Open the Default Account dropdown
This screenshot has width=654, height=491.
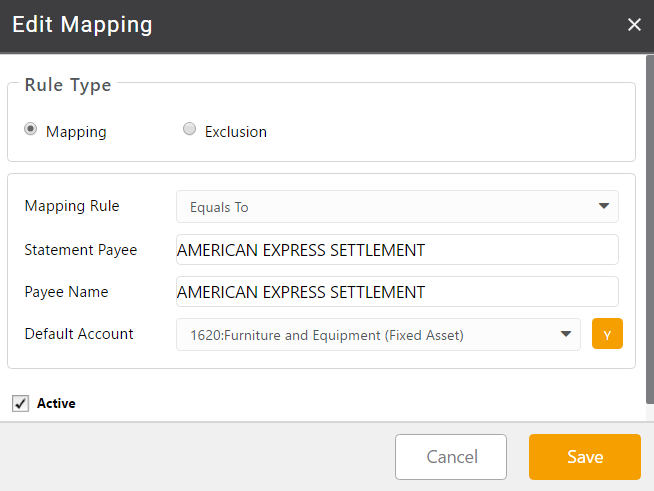click(378, 335)
